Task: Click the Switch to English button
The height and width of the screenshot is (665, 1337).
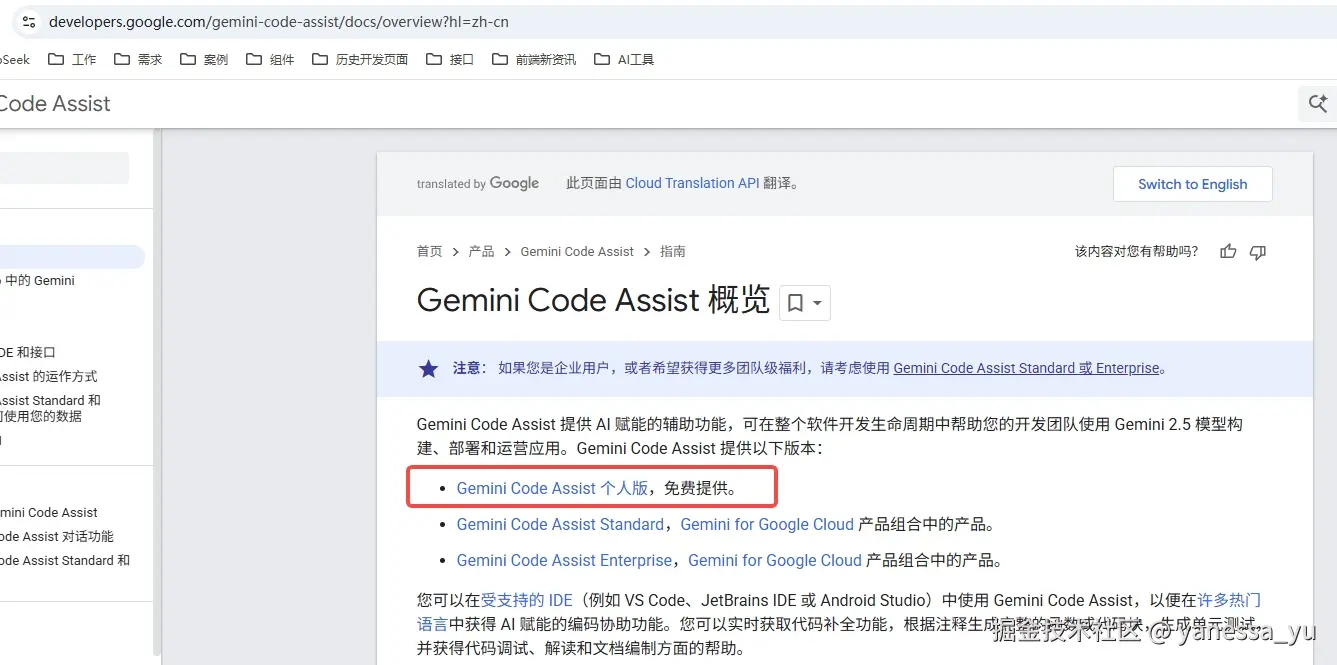Action: [1192, 184]
